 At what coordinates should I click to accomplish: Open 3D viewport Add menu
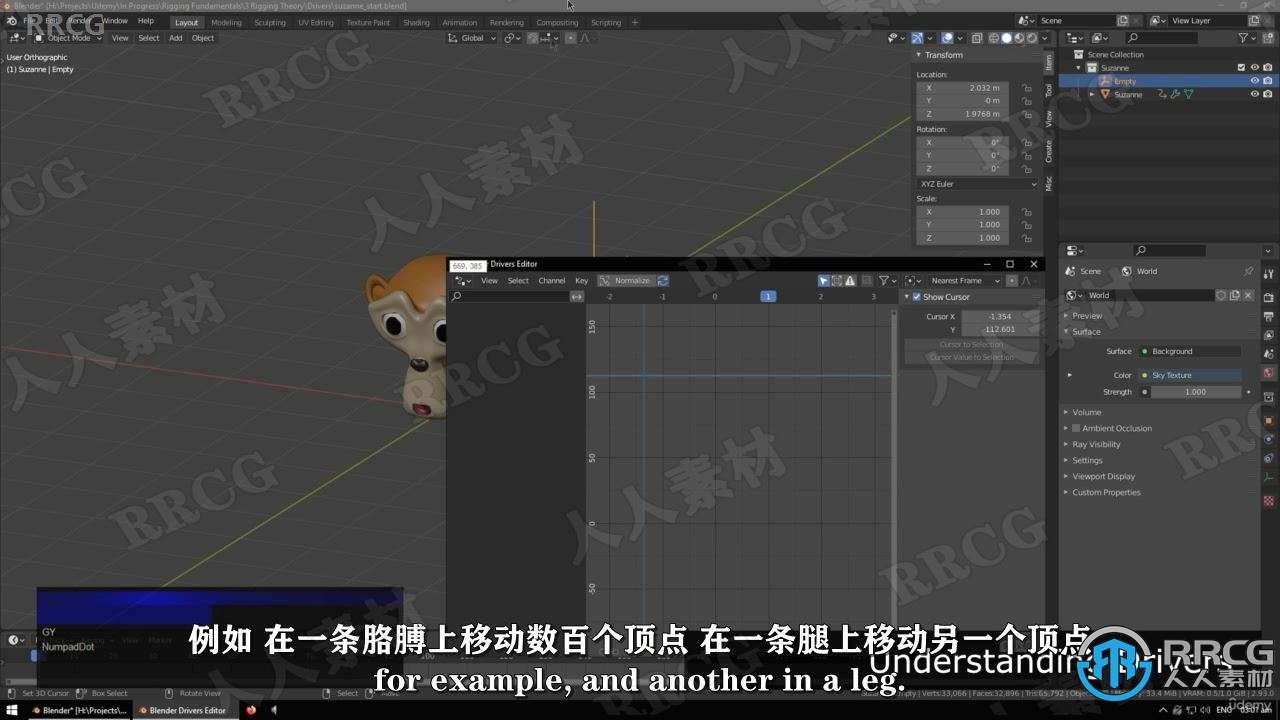(x=176, y=38)
